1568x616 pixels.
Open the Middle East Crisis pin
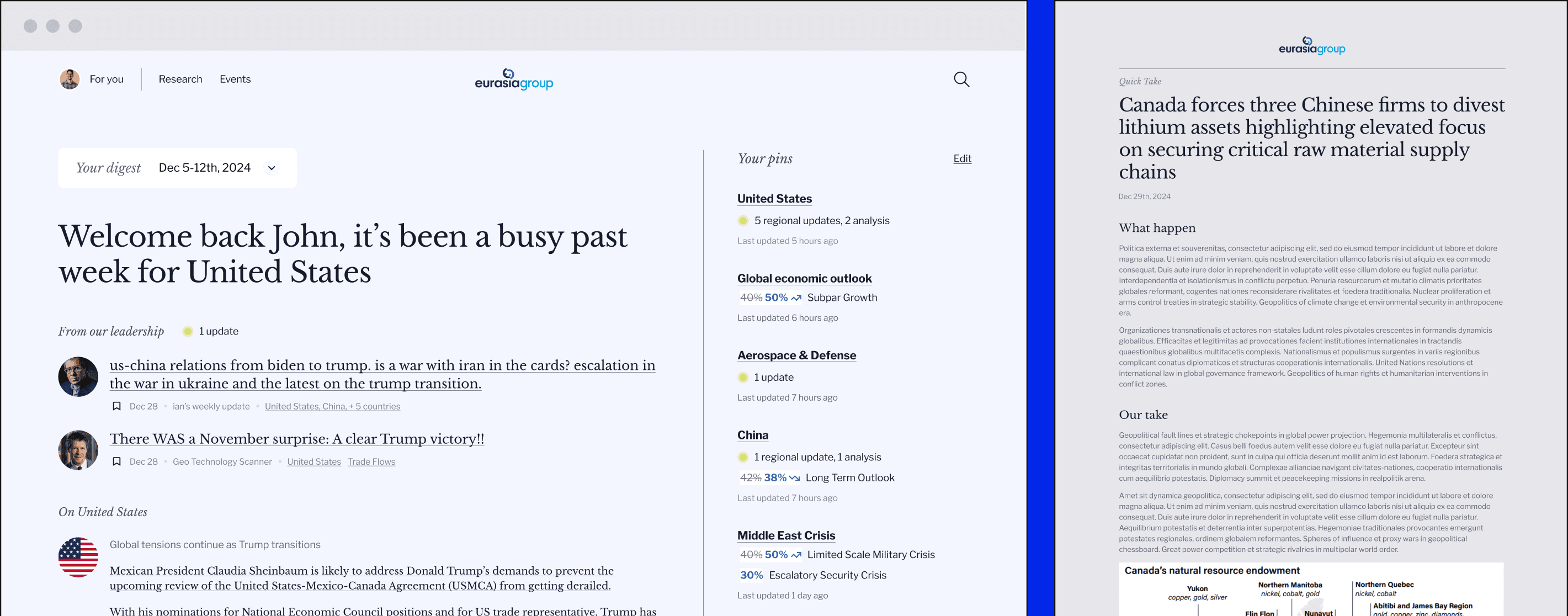tap(786, 535)
